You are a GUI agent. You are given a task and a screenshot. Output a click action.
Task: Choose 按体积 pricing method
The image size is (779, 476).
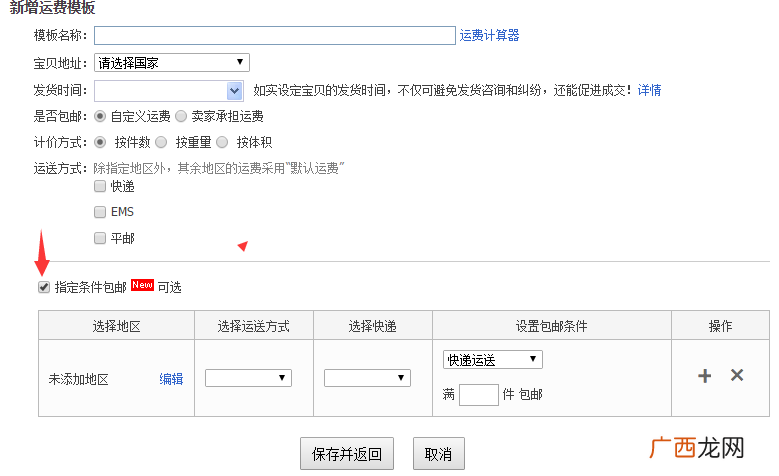(222, 143)
